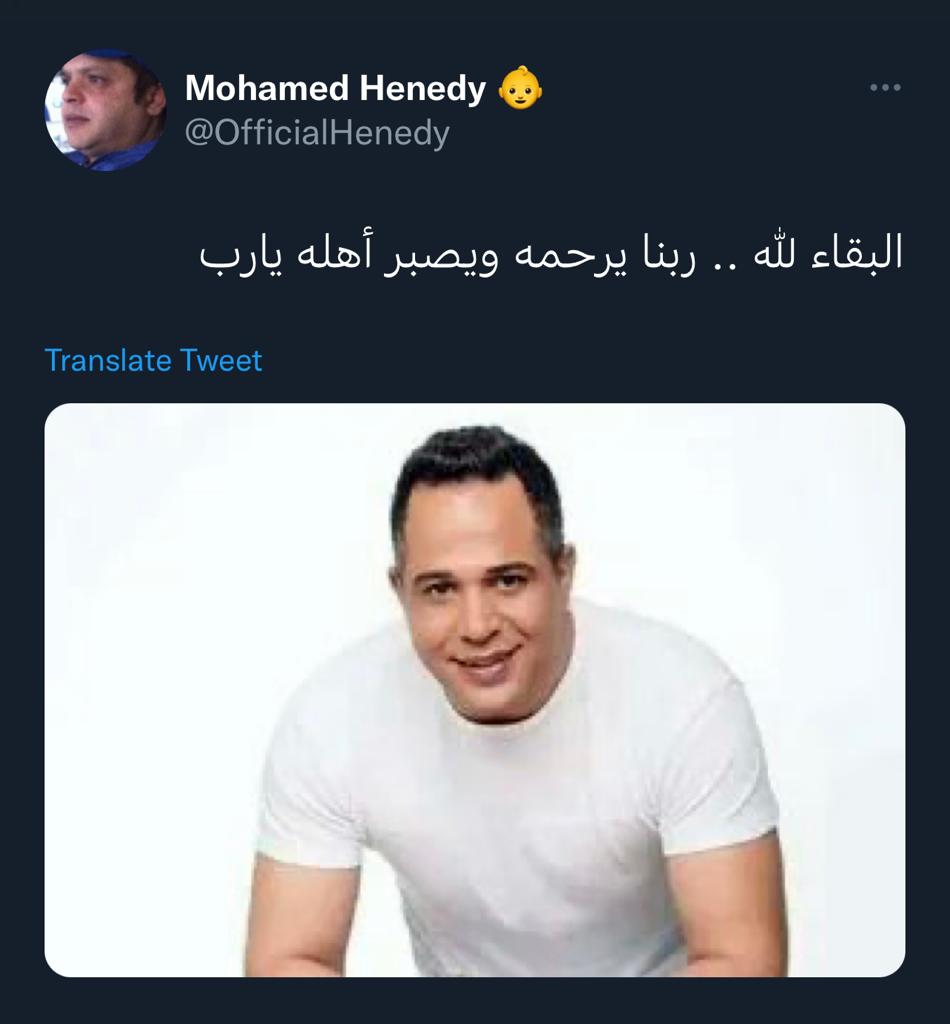Open the three-dot more options menu
The width and height of the screenshot is (950, 1024).
click(885, 88)
